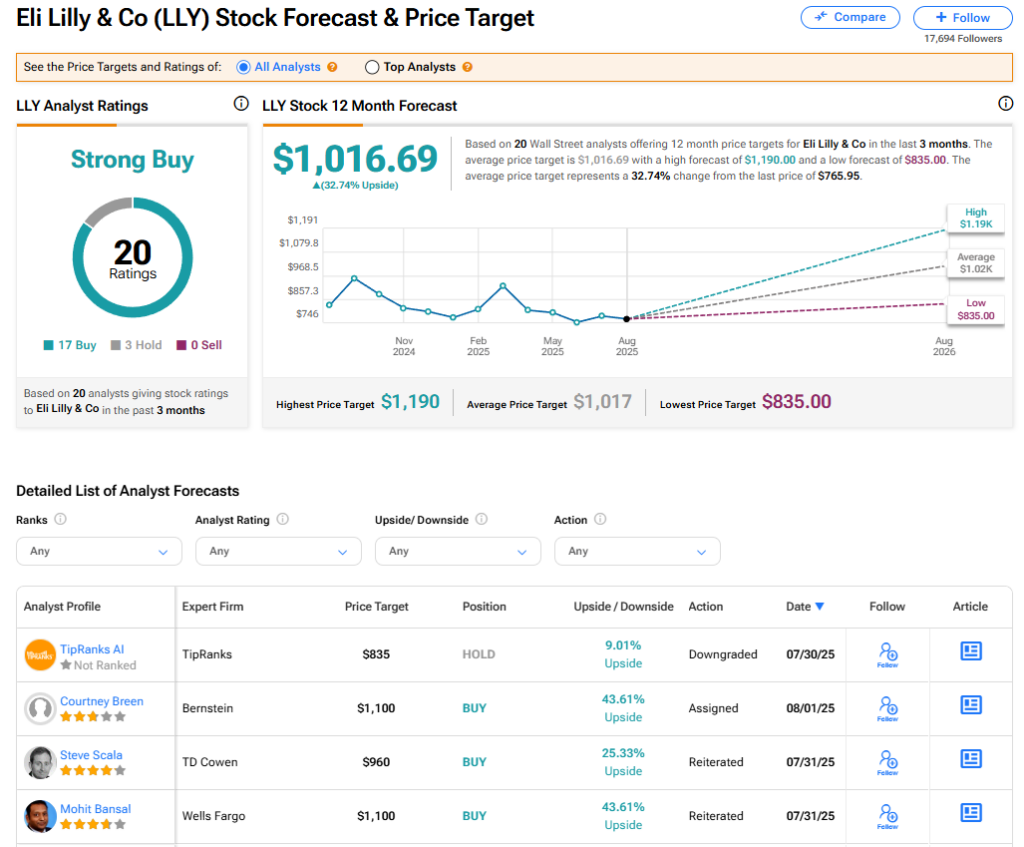The height and width of the screenshot is (847, 1024).
Task: Click the Position column header
Action: point(484,606)
